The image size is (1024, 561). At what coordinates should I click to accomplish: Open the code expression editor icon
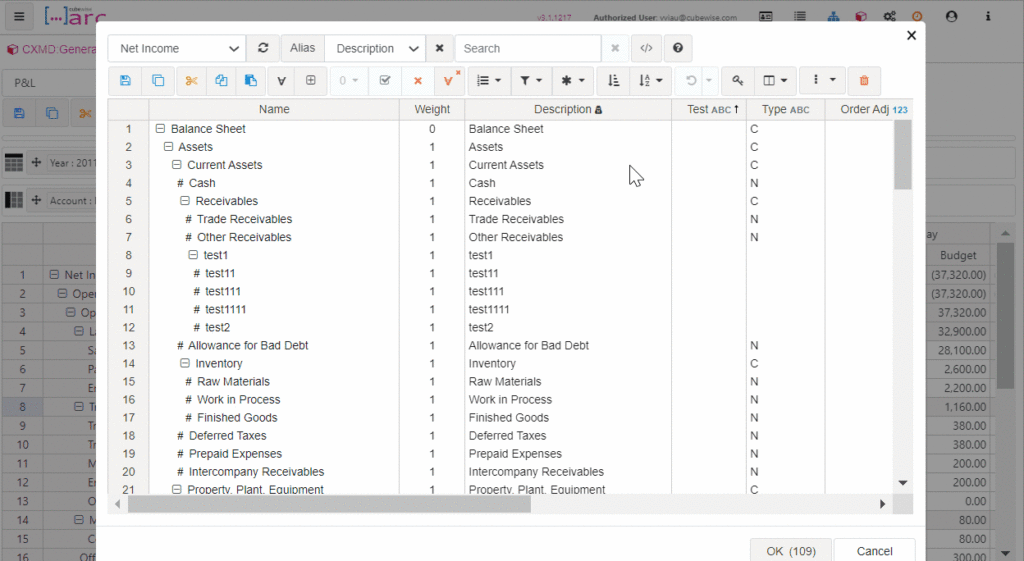pos(647,48)
